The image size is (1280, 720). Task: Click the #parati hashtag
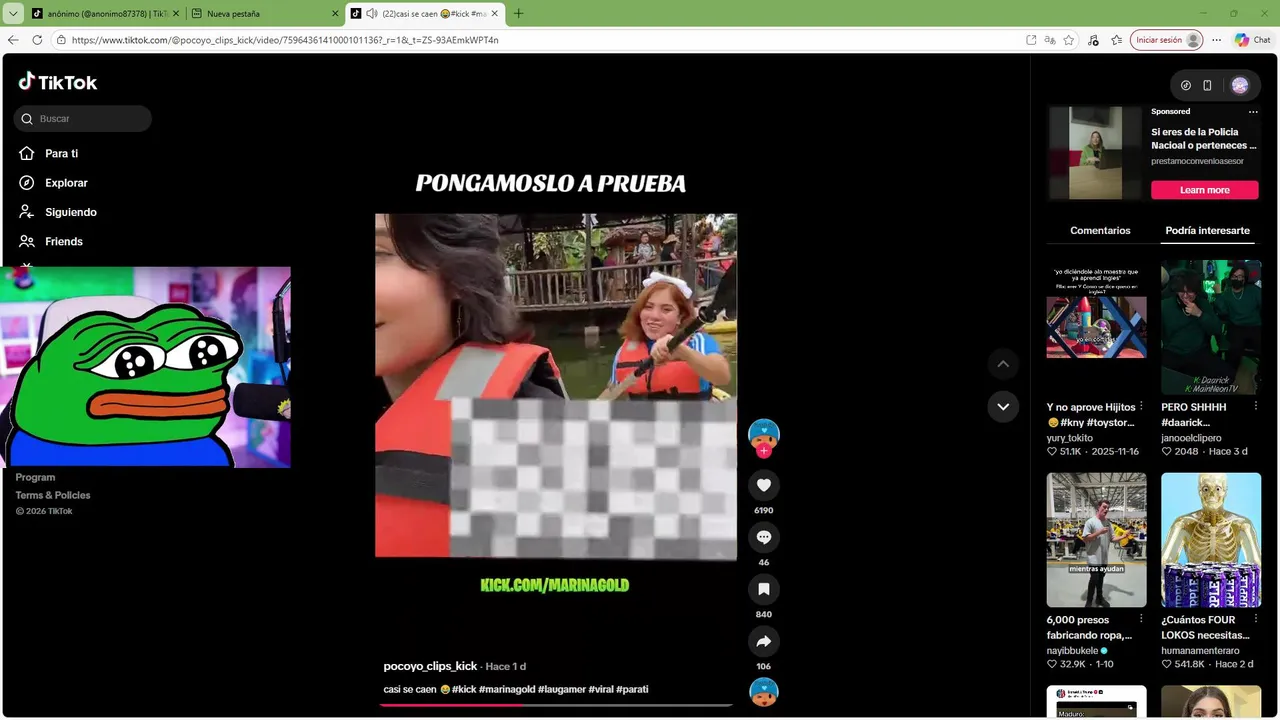point(632,689)
